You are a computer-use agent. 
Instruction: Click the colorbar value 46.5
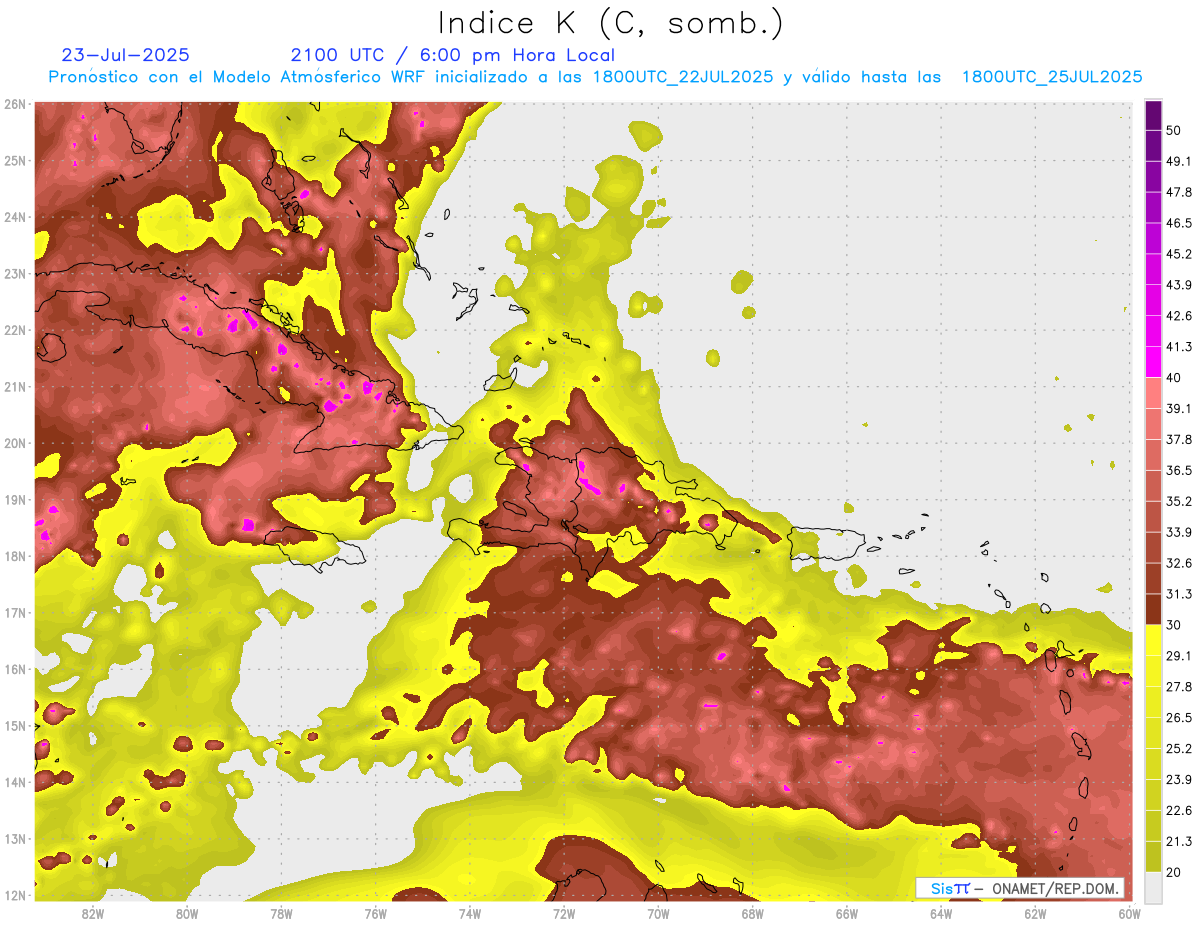[1179, 223]
